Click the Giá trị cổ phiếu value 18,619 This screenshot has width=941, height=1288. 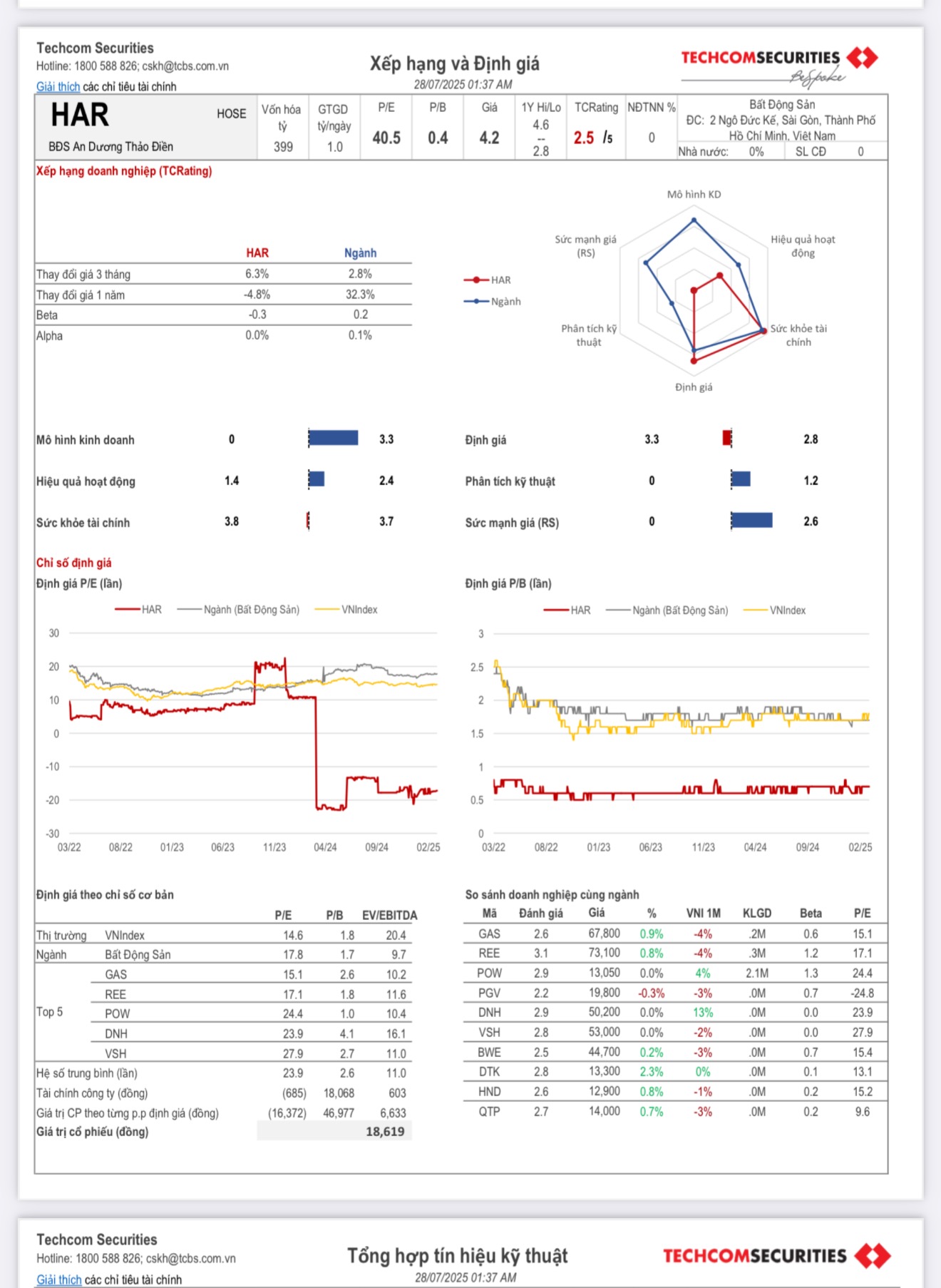coord(385,1132)
